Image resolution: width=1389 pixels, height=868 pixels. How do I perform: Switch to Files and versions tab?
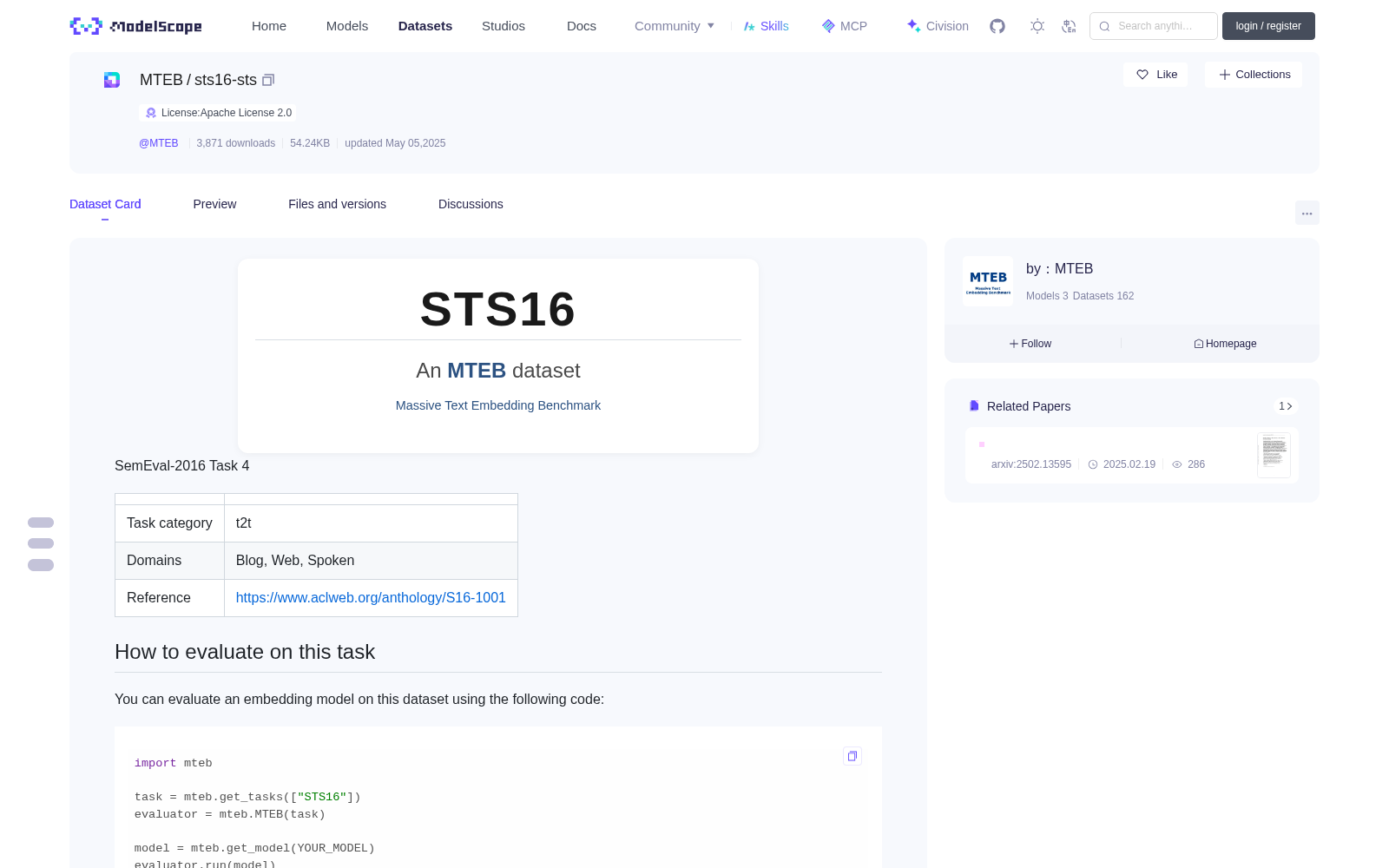(337, 204)
